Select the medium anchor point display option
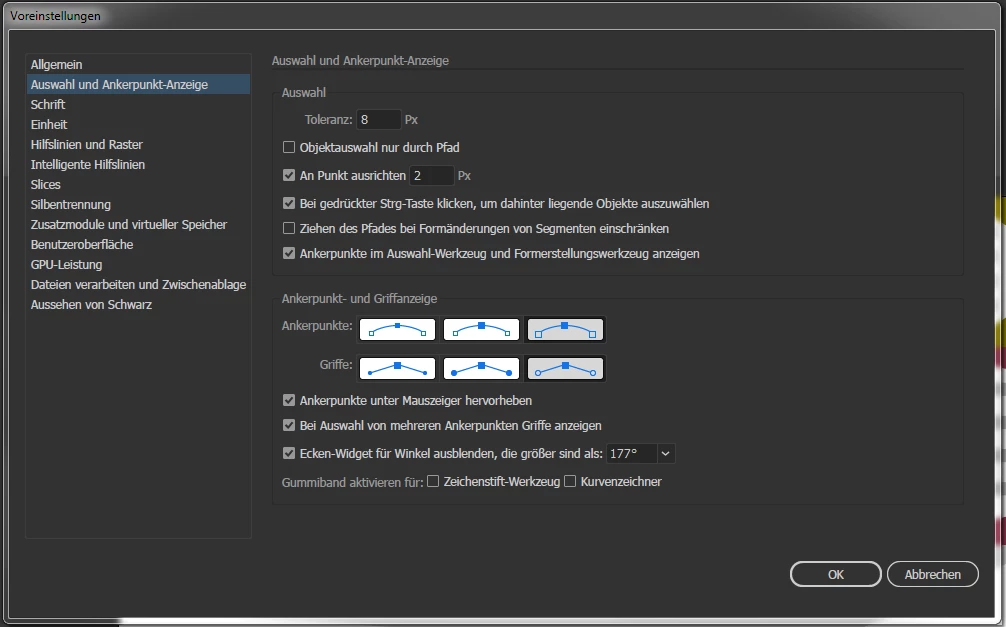This screenshot has height=627, width=1006. [481, 329]
